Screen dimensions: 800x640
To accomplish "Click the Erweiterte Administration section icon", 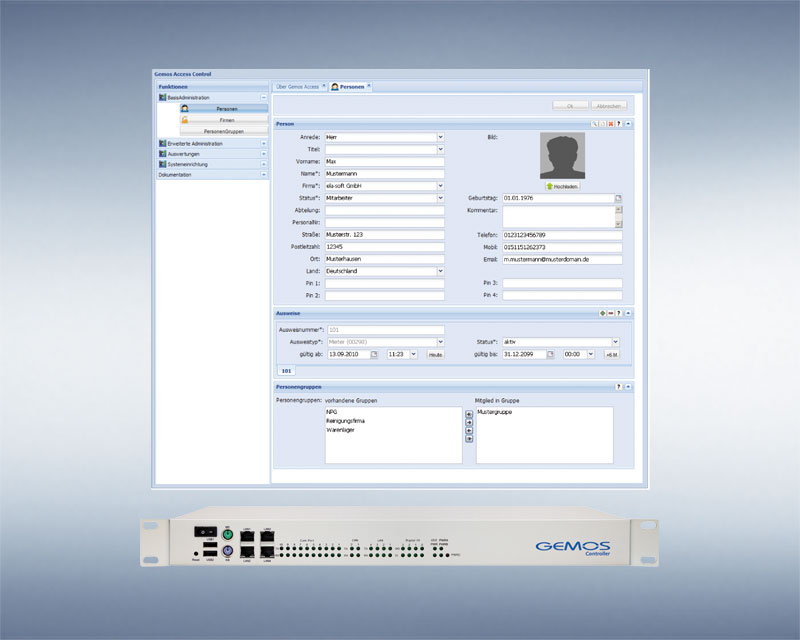I will pyautogui.click(x=163, y=144).
